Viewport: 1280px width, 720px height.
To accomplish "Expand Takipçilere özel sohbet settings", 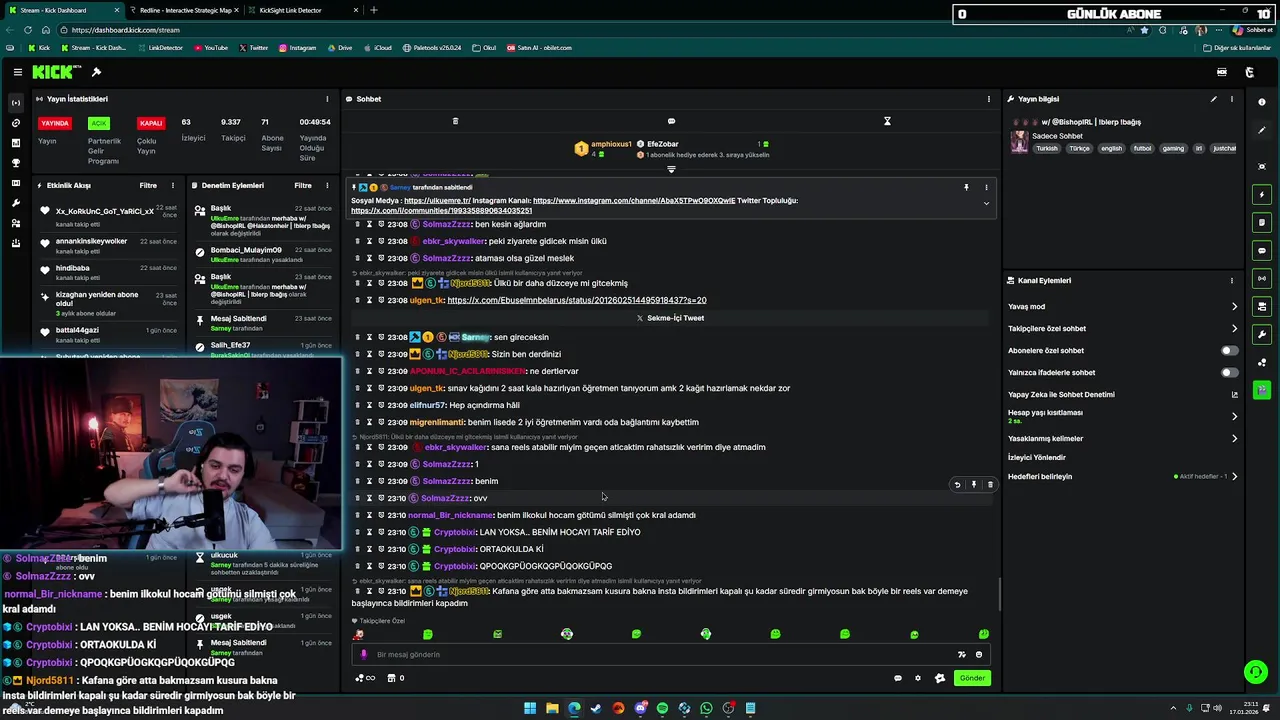I will coord(1234,328).
